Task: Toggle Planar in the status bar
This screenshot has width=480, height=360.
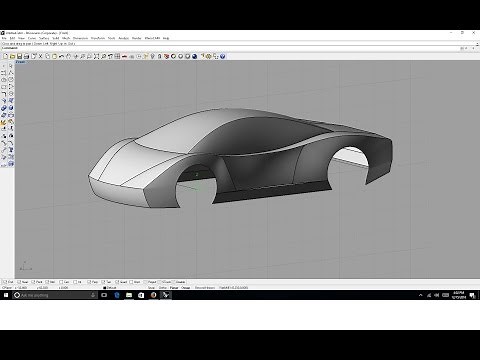Action: point(174,287)
